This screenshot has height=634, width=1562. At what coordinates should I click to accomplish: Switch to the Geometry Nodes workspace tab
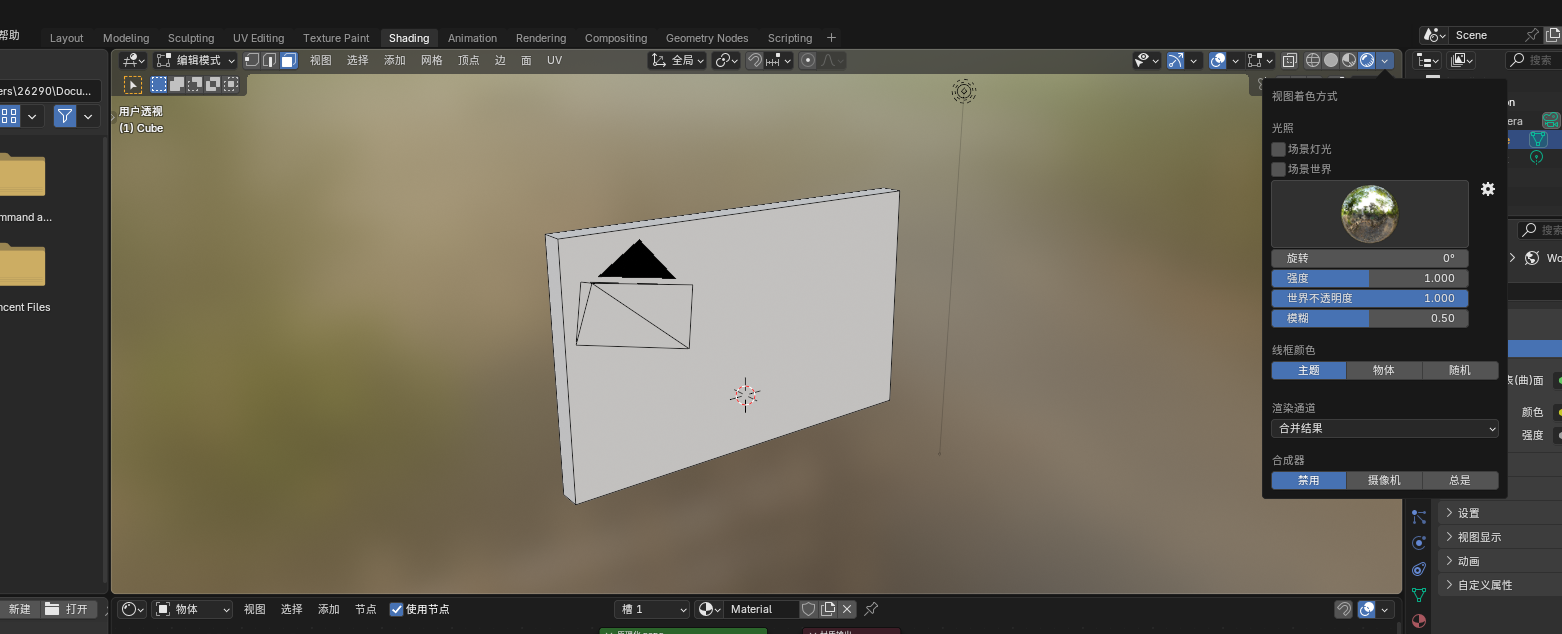tap(707, 38)
